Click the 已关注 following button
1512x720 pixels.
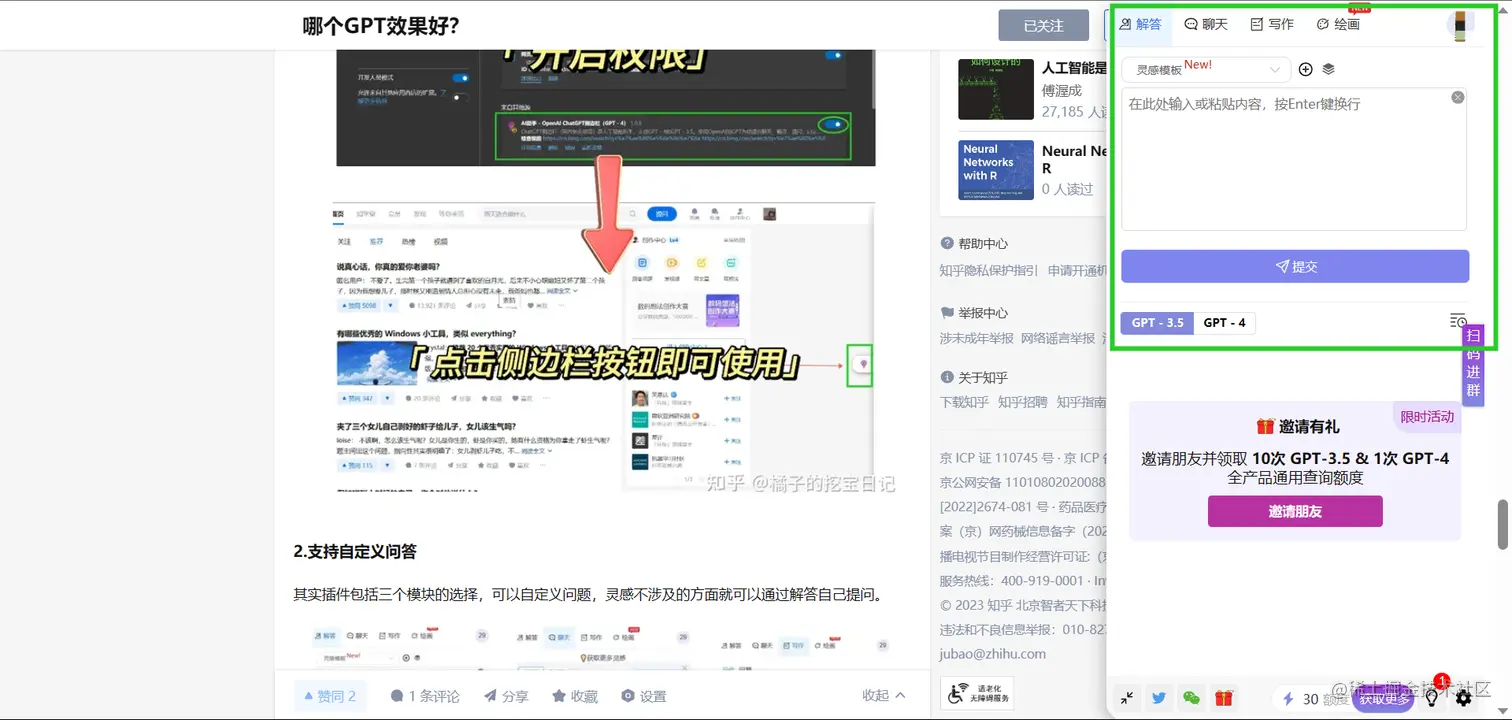click(x=1043, y=25)
